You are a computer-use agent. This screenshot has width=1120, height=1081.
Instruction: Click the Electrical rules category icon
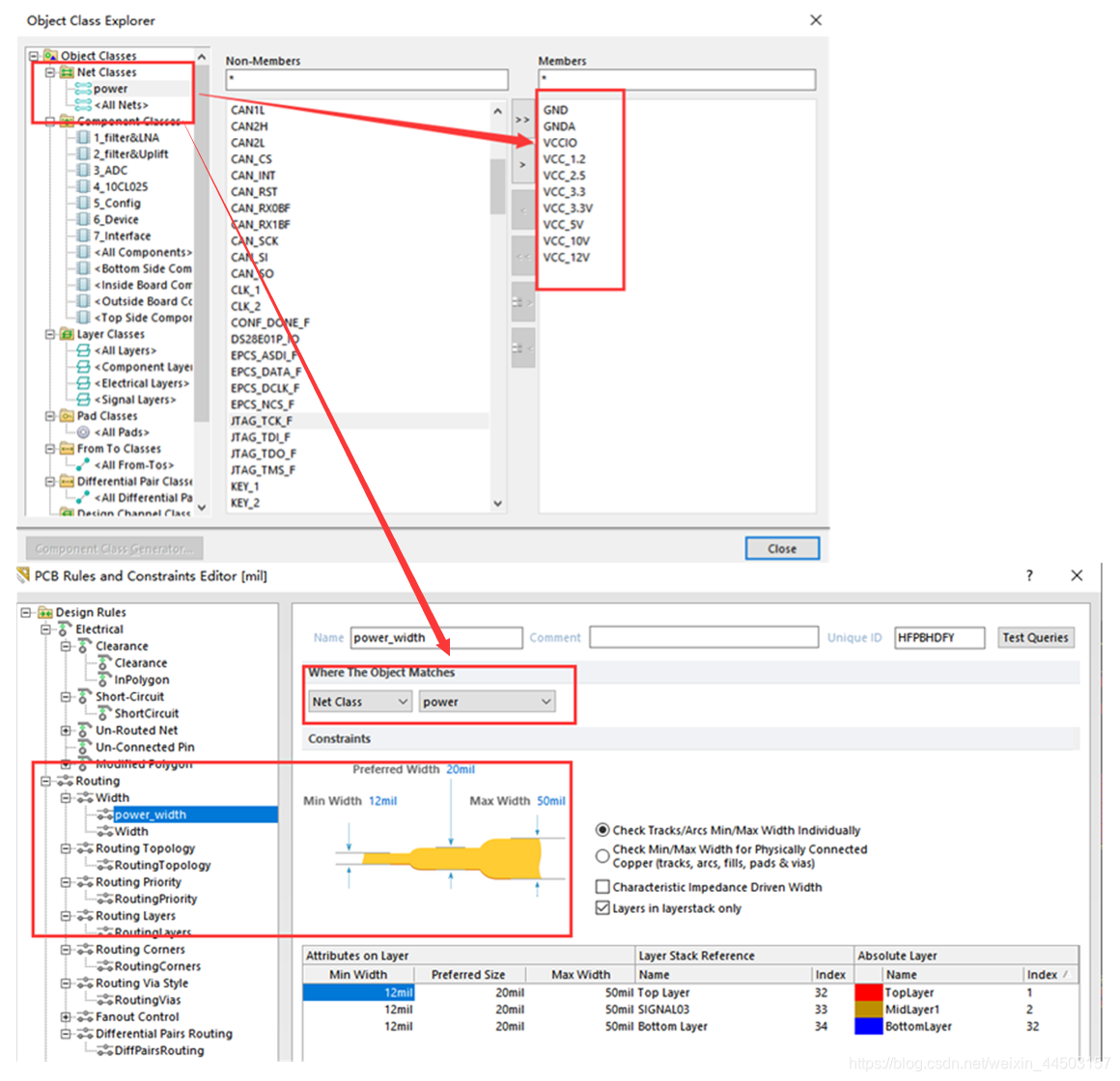pos(65,629)
